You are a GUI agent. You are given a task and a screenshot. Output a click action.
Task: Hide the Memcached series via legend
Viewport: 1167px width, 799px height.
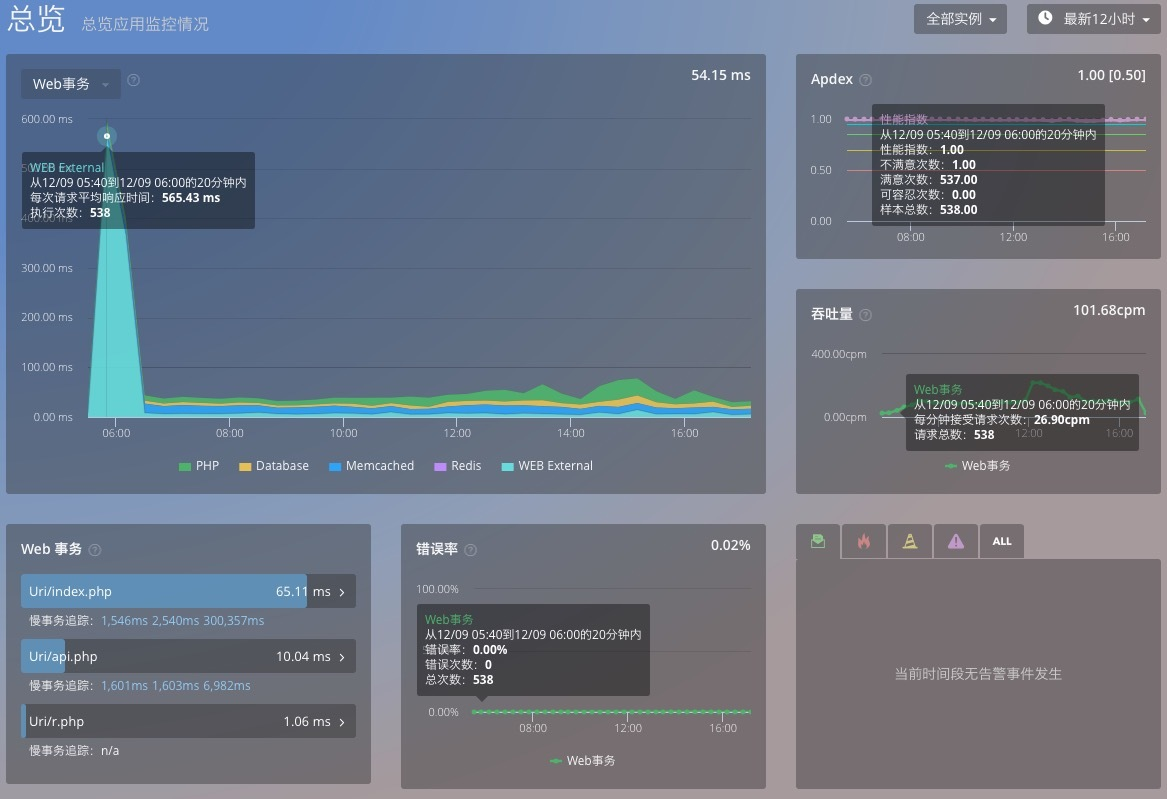point(370,466)
